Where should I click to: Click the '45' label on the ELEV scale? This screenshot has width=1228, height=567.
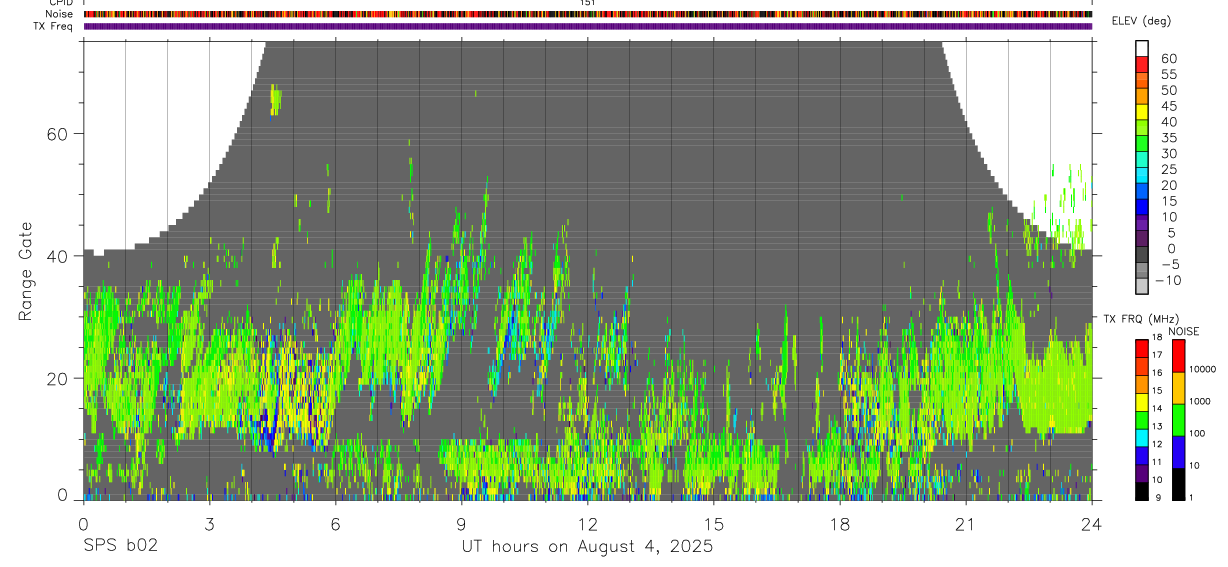[1168, 106]
